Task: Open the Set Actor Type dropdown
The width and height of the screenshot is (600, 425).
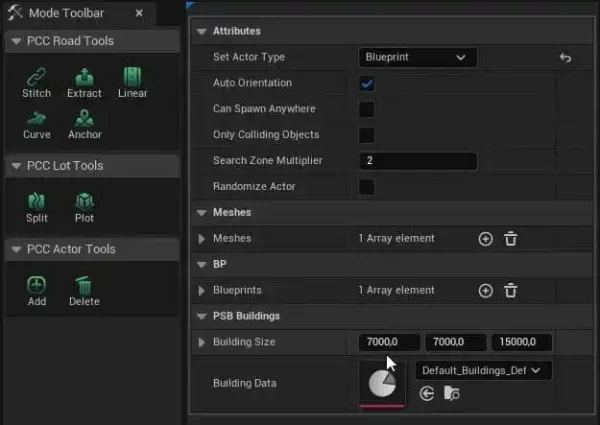Action: (417, 58)
